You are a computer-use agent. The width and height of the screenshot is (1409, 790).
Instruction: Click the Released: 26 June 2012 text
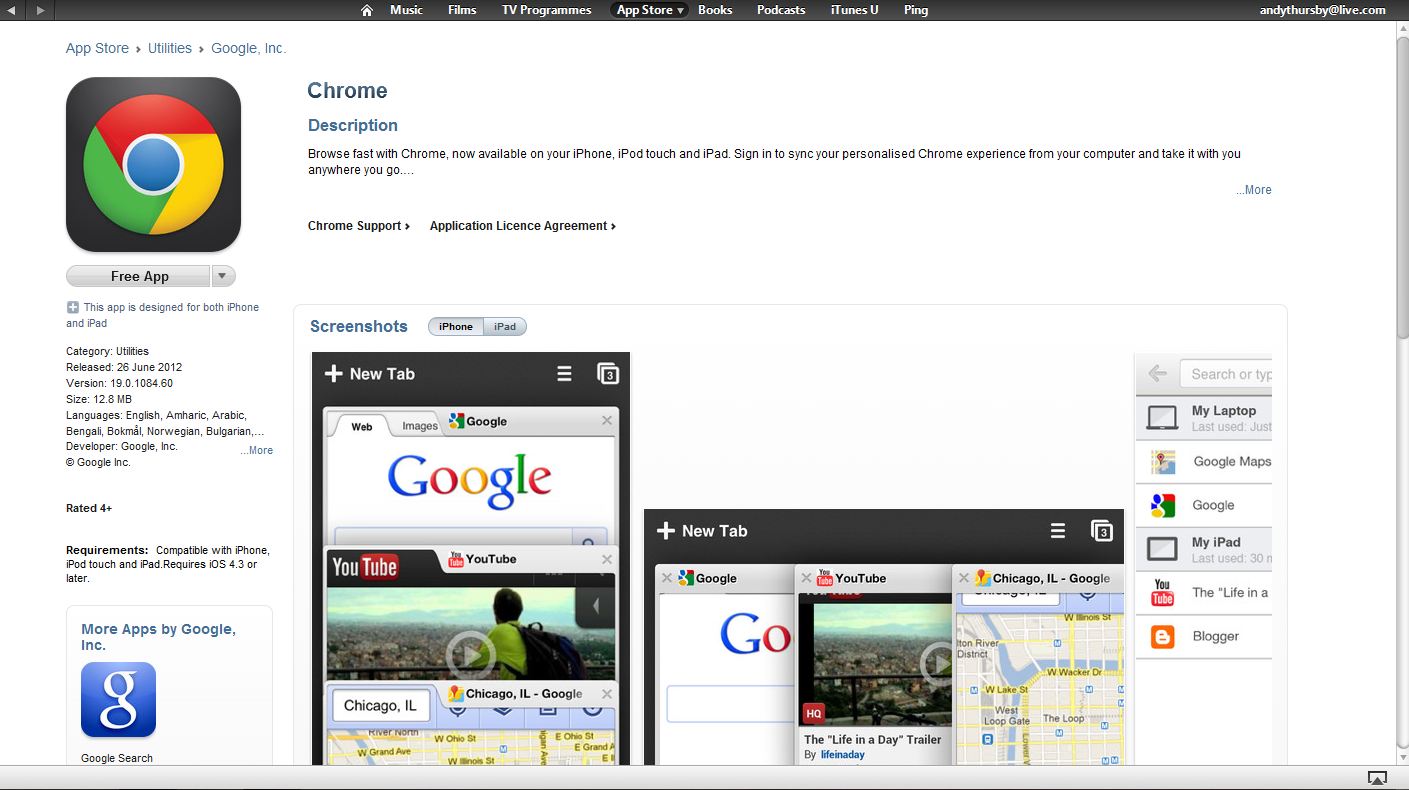pos(124,367)
